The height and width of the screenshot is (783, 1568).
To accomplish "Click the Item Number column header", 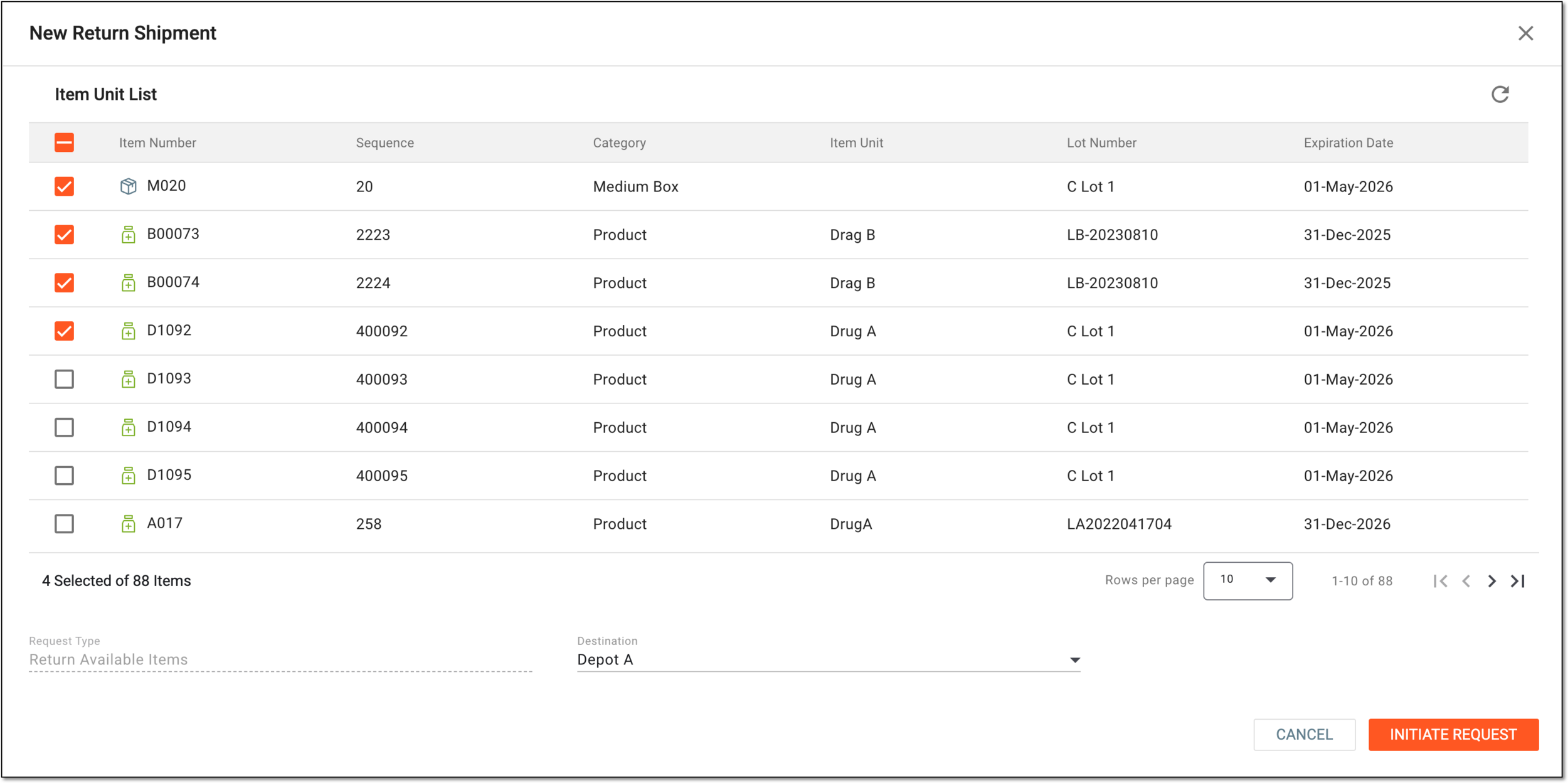I will pos(157,143).
